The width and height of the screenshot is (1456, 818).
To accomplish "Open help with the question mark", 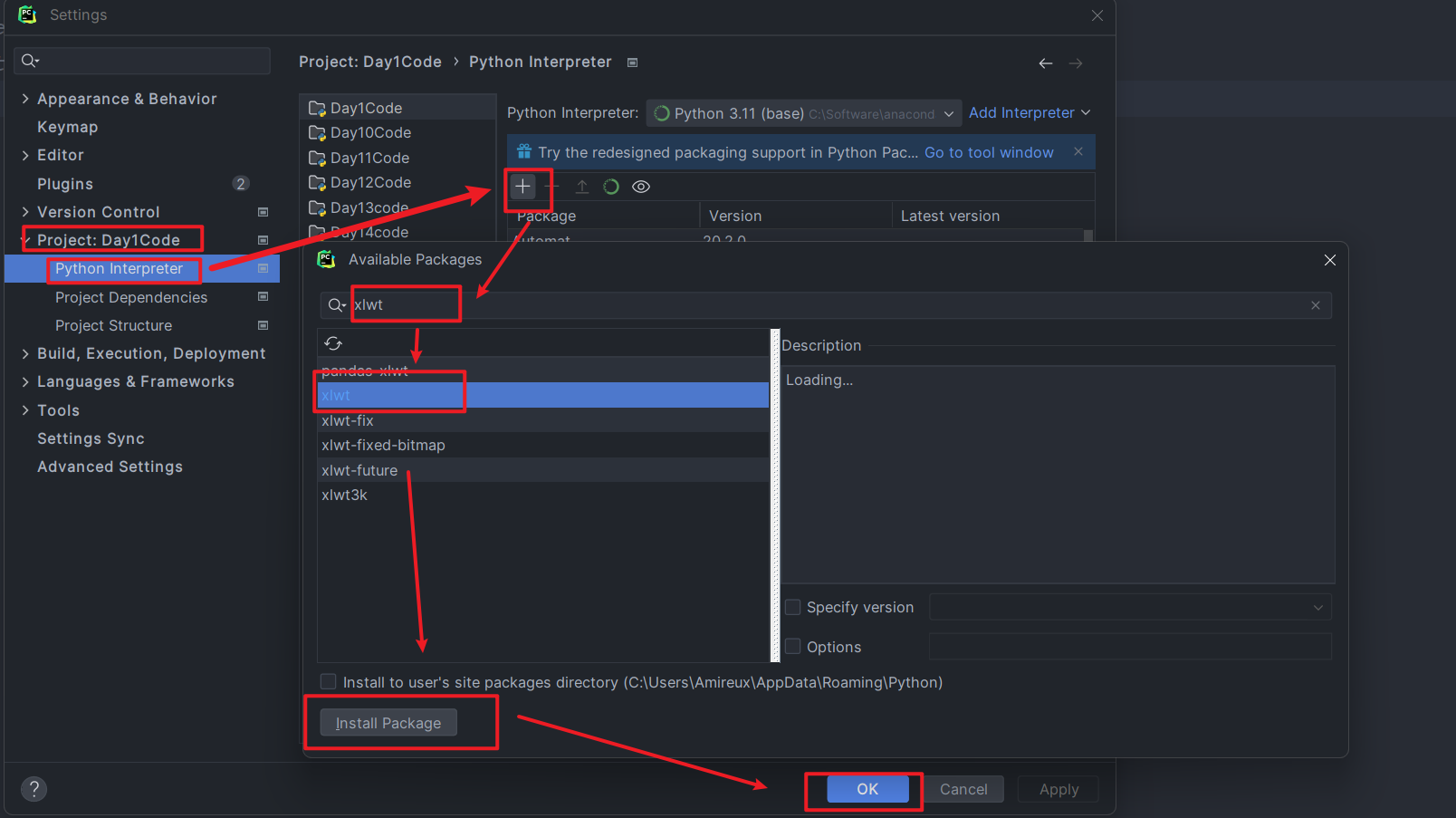I will pos(34,789).
